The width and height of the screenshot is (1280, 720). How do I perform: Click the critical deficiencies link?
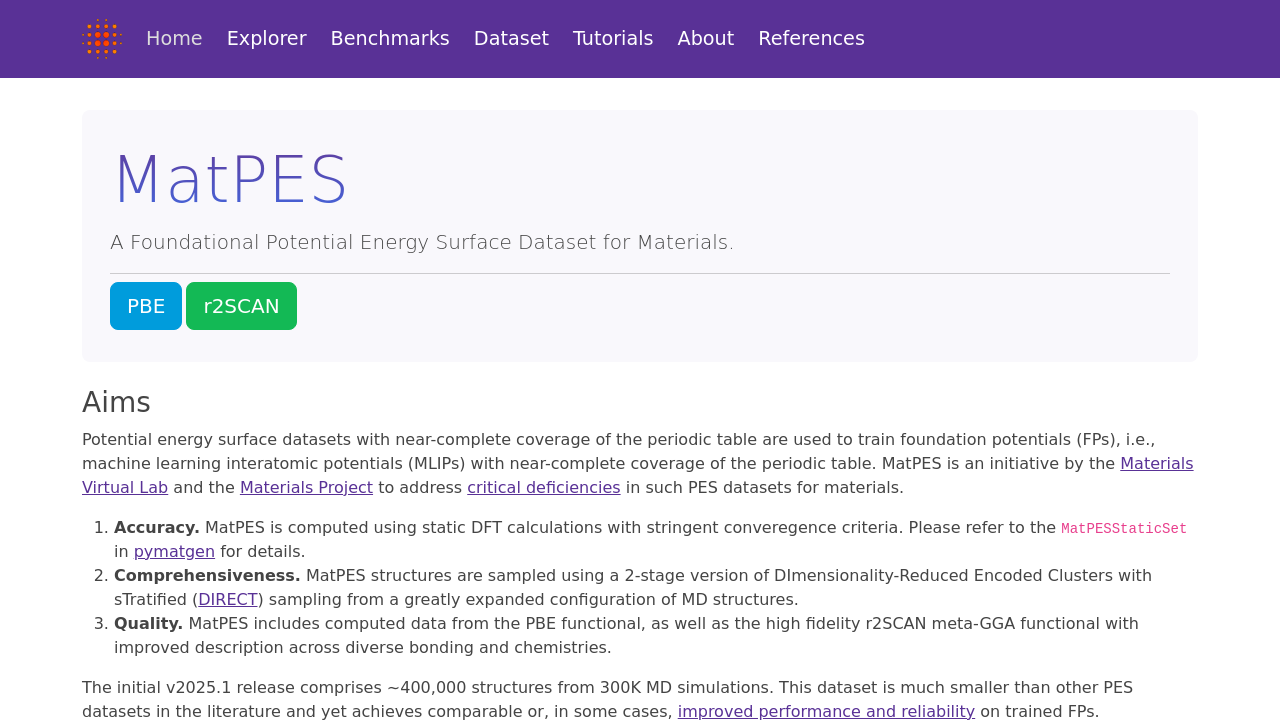click(543, 488)
